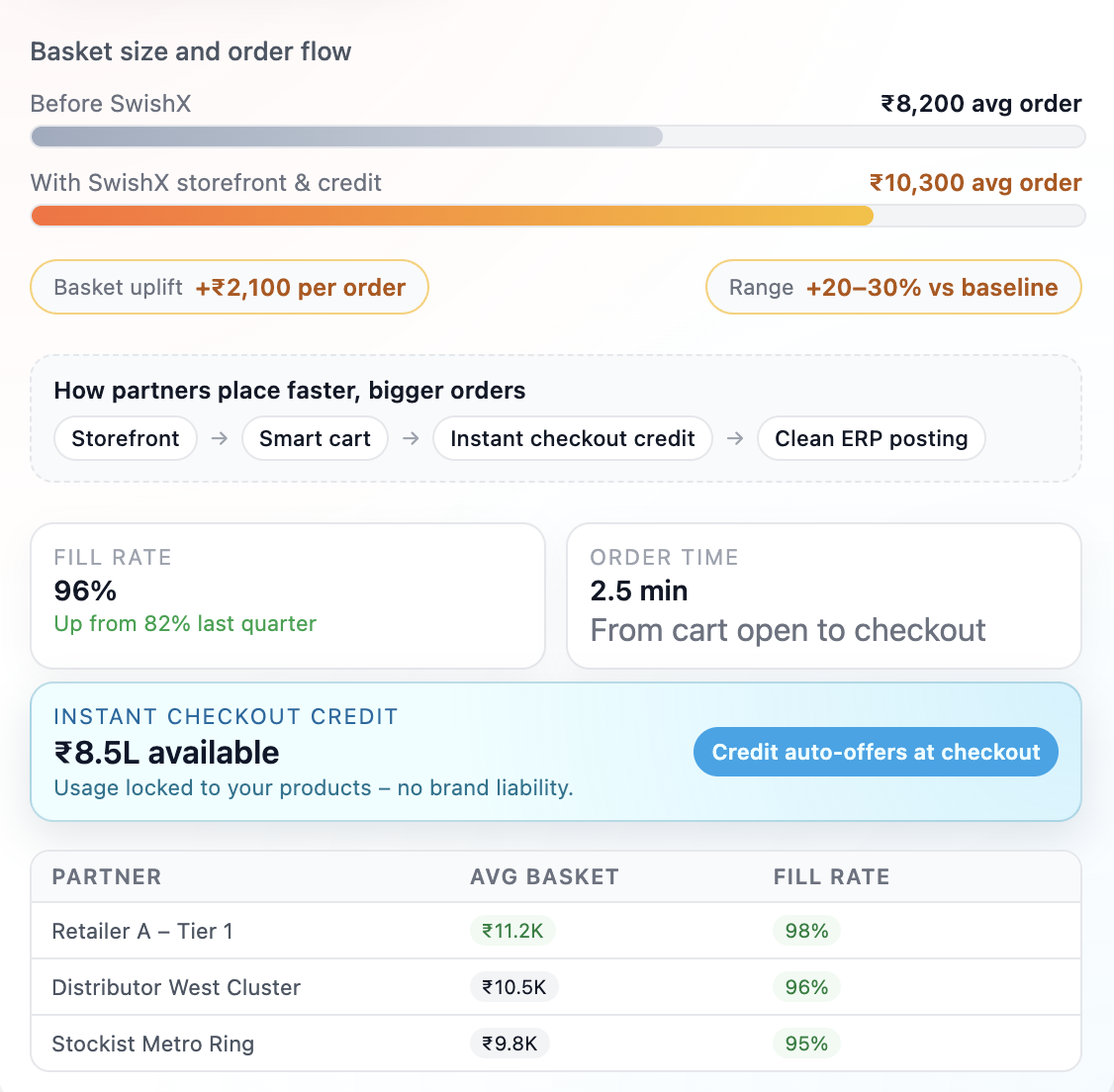Click the ₹8.5L available credit figure
1114x1092 pixels.
[x=166, y=752]
